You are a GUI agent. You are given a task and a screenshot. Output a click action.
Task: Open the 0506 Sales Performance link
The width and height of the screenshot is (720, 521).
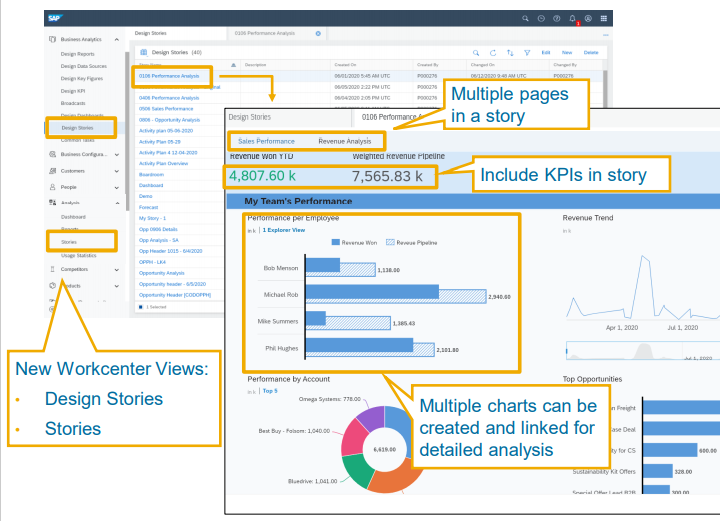click(x=166, y=109)
